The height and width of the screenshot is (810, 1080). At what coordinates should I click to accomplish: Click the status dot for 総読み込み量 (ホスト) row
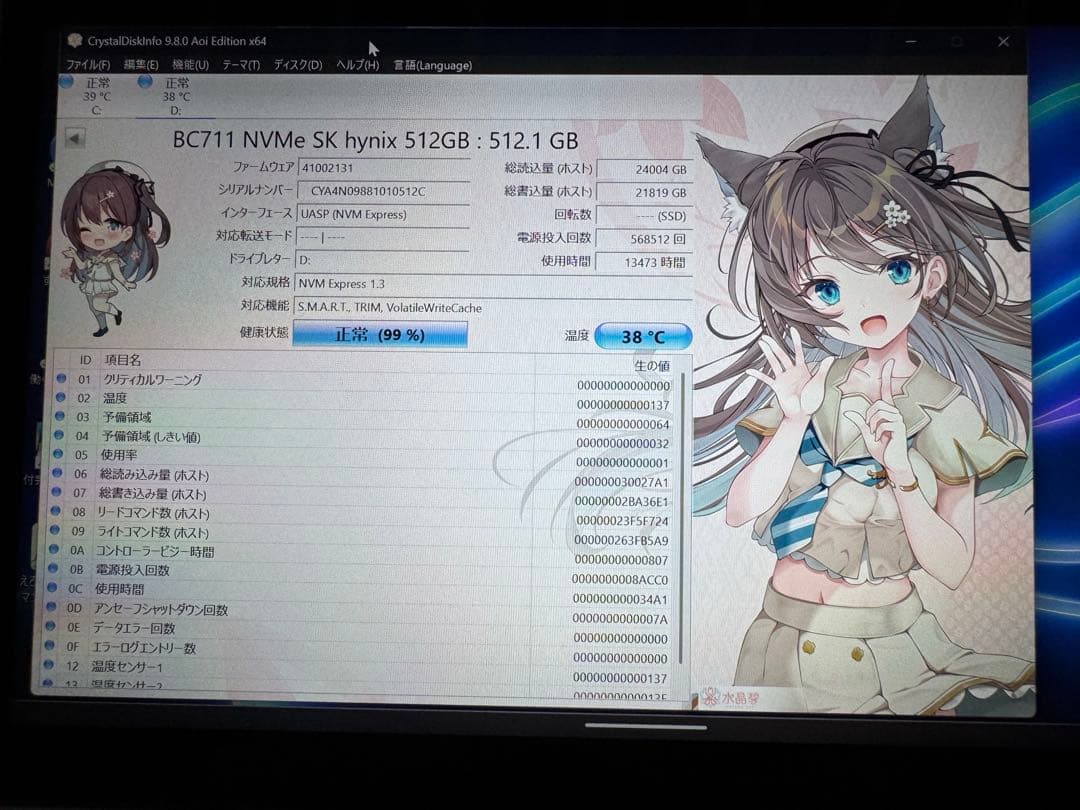click(x=57, y=473)
